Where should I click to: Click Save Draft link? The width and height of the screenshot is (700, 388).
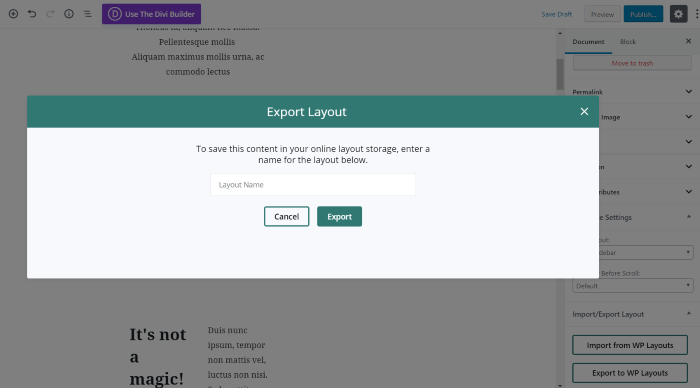point(557,14)
